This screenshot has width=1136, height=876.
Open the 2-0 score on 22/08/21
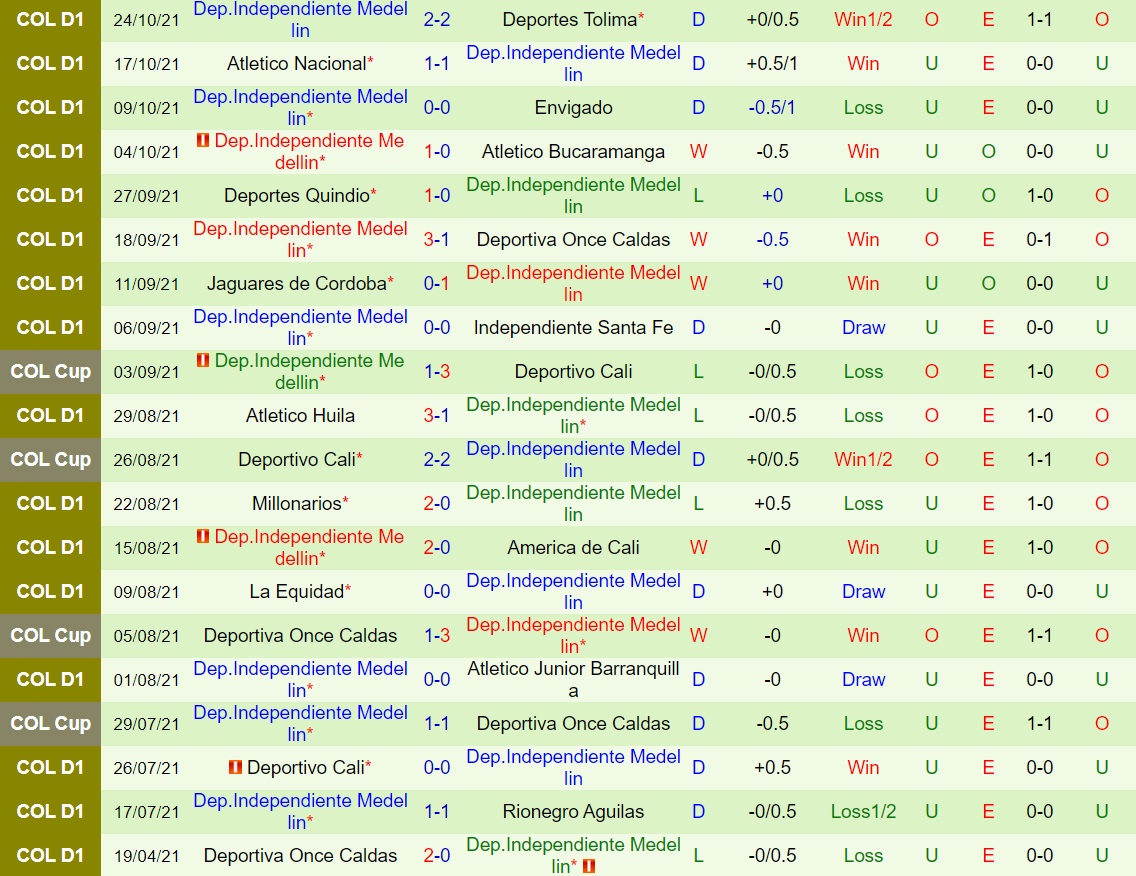(x=437, y=504)
